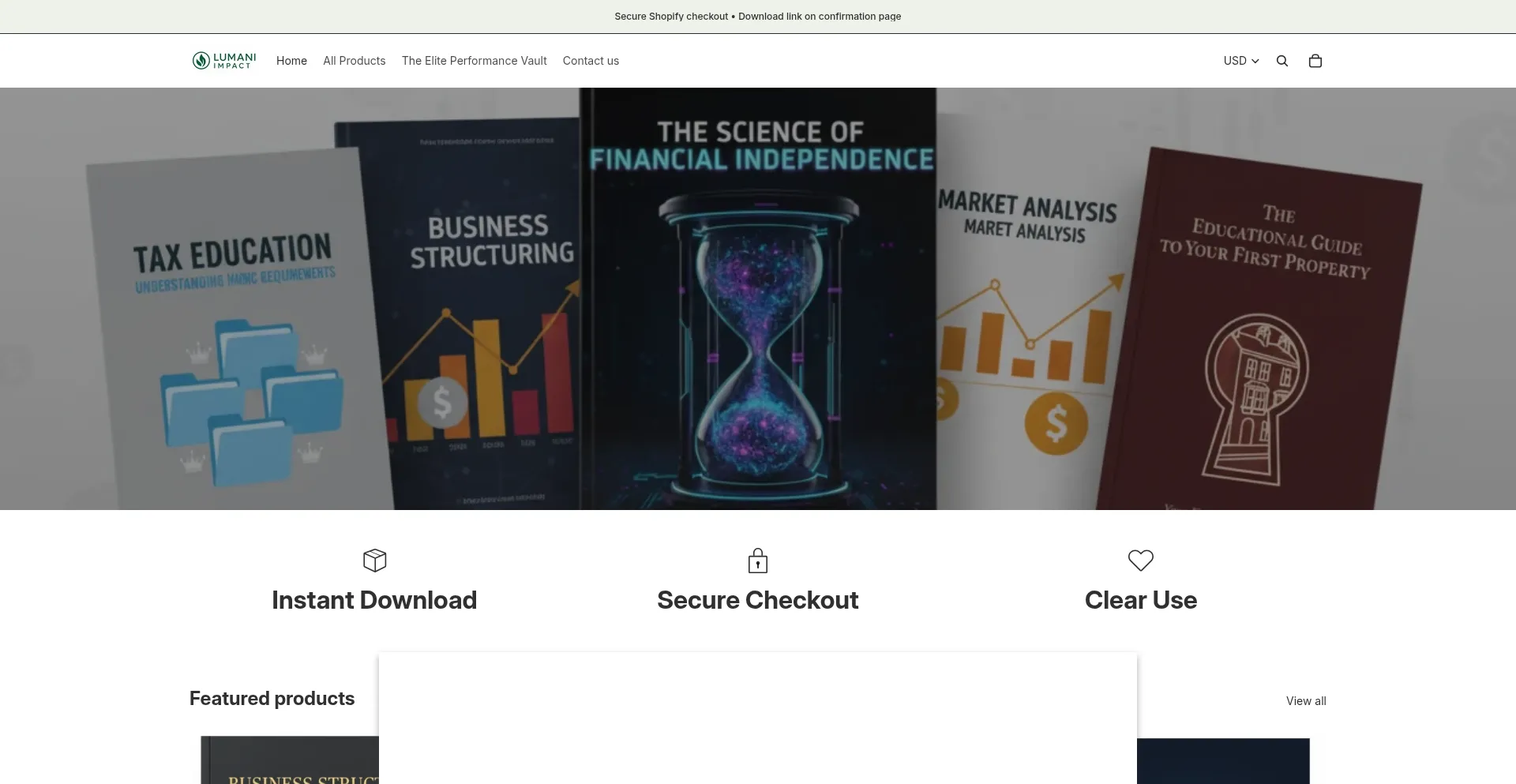Screen dimensions: 1516x784
Task: Click View all featured products link
Action: pos(1306,701)
